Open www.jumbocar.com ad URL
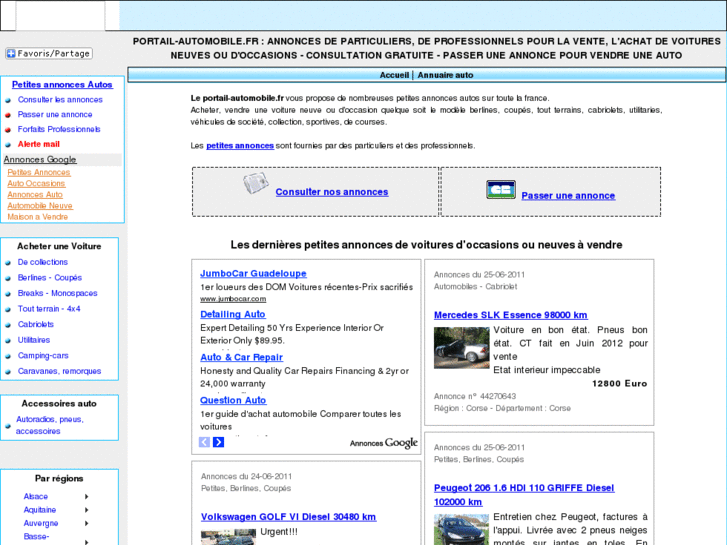This screenshot has height=545, width=727. pyautogui.click(x=233, y=299)
